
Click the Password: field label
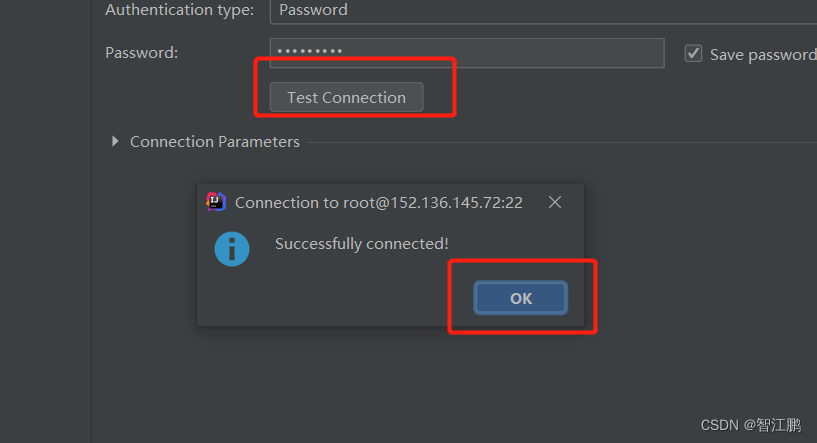coord(142,53)
